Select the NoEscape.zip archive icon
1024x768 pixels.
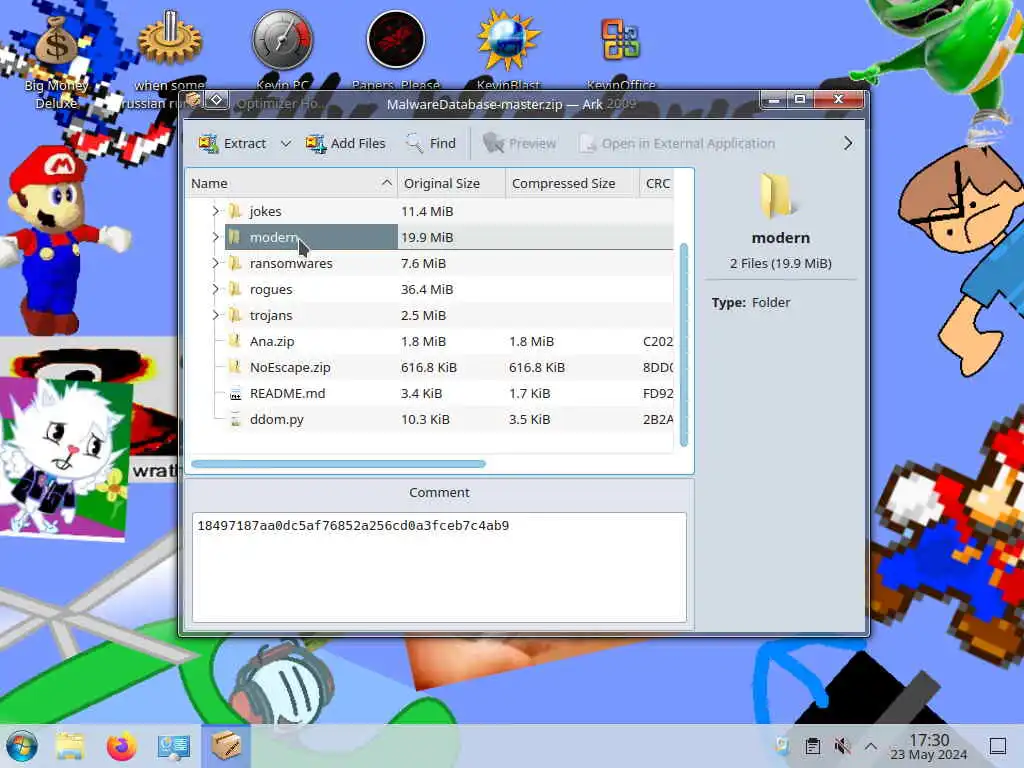coord(235,367)
